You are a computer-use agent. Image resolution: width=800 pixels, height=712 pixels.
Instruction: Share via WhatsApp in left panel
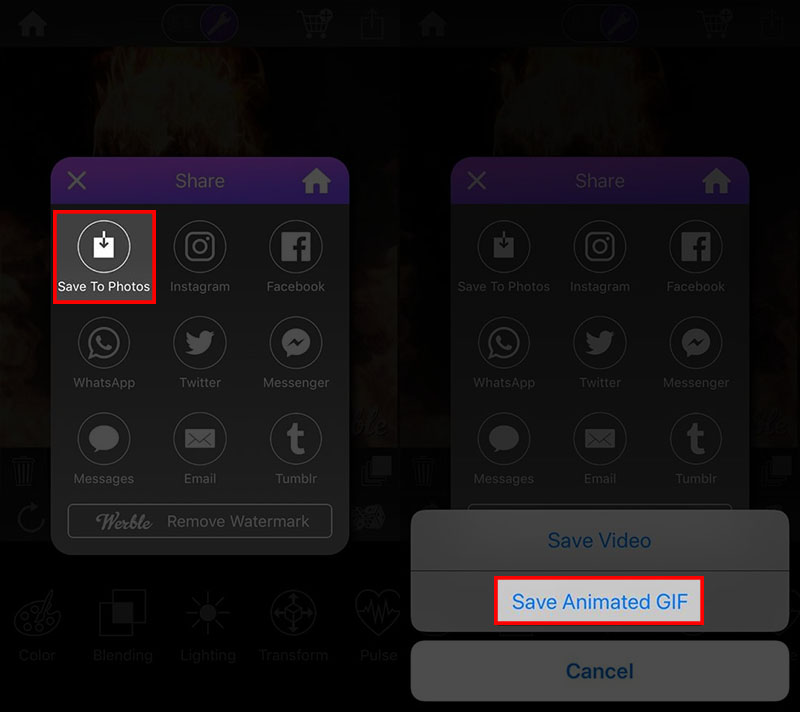pyautogui.click(x=104, y=353)
